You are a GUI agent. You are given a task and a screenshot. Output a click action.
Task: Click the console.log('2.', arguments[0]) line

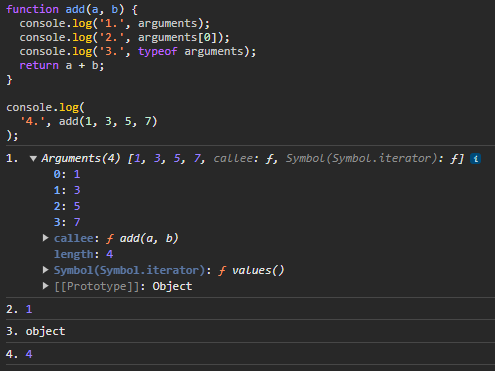click(x=124, y=38)
